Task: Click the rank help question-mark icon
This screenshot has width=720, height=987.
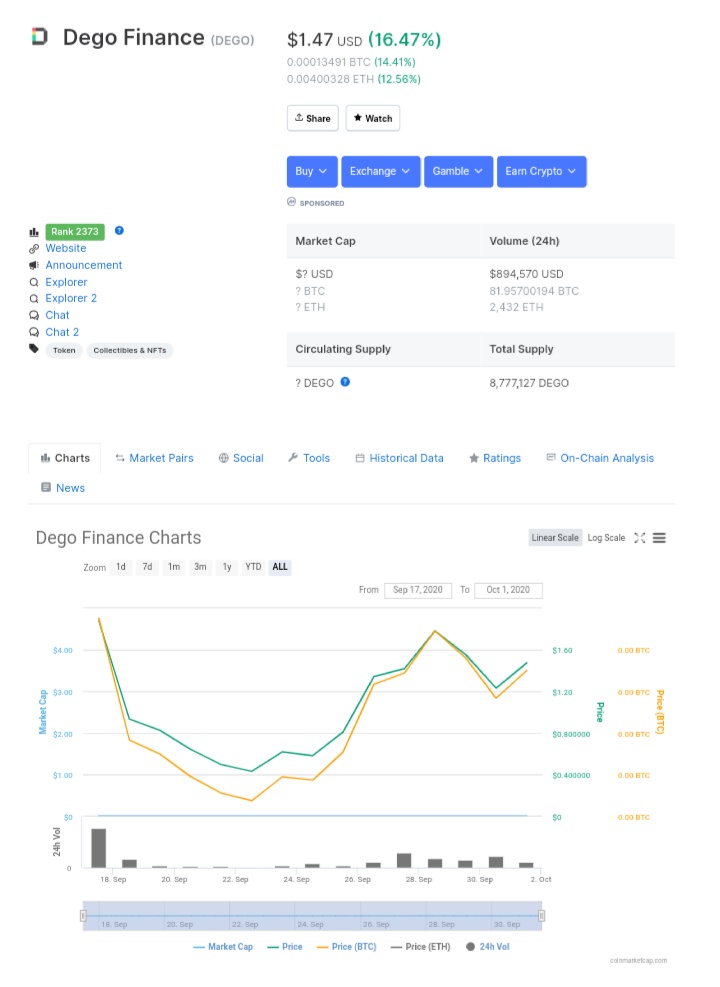Action: pyautogui.click(x=119, y=230)
